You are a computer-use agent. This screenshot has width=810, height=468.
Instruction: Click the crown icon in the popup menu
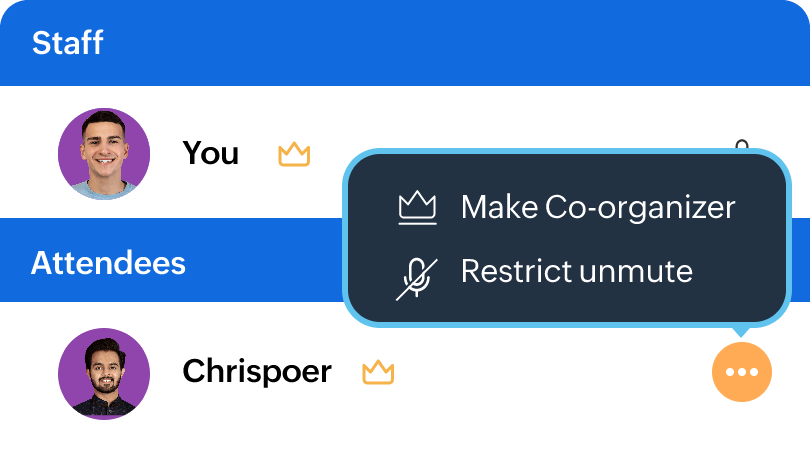[418, 207]
